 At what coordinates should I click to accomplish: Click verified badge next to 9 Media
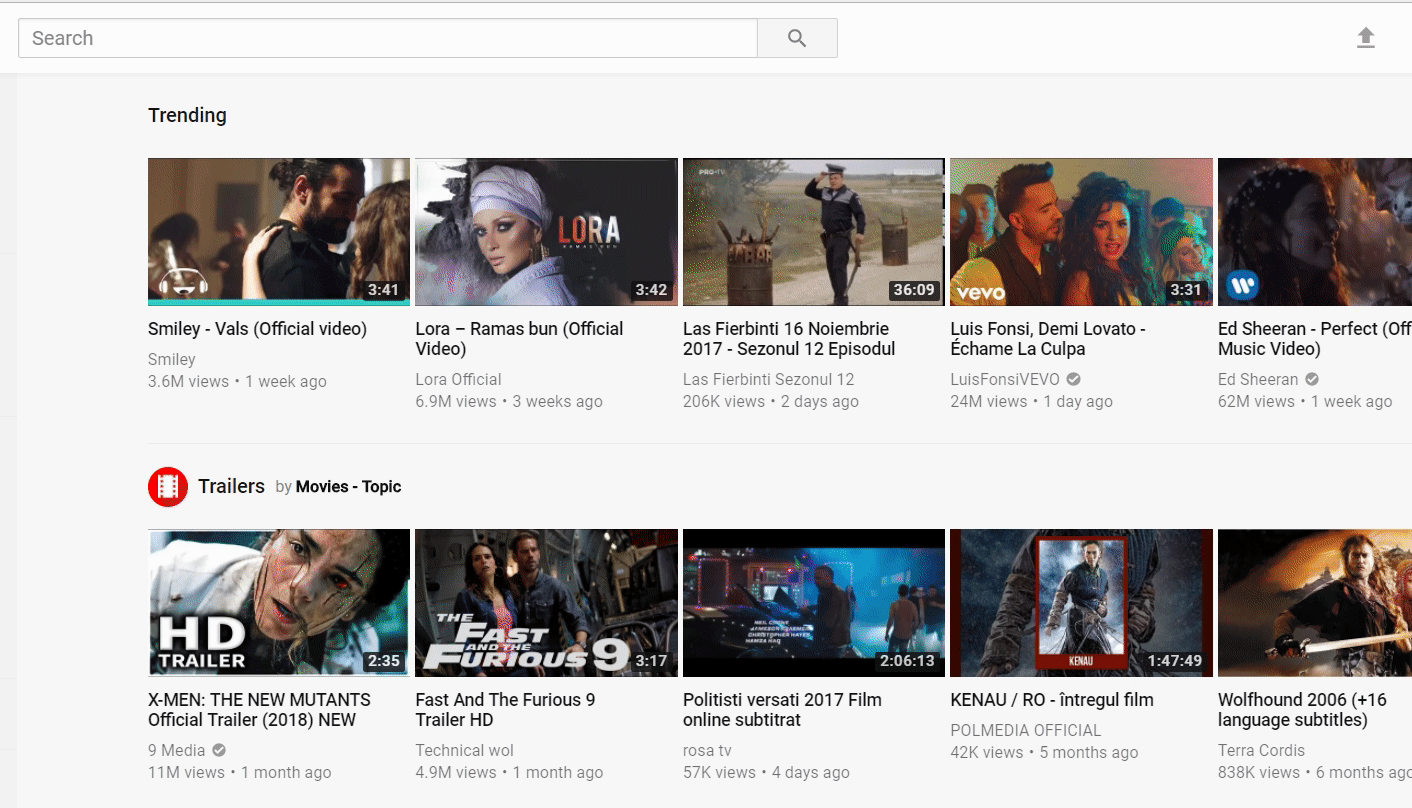219,751
